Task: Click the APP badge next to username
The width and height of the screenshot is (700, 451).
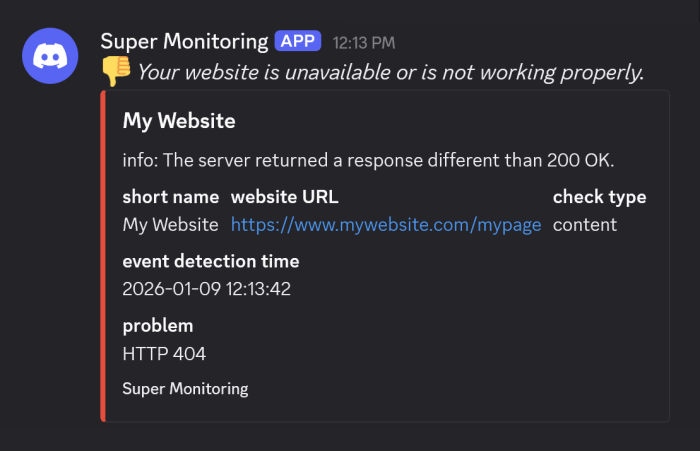Action: click(x=299, y=42)
